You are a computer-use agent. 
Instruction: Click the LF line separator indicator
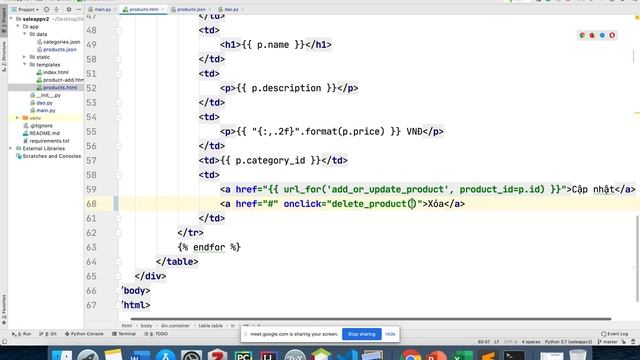pos(497,342)
